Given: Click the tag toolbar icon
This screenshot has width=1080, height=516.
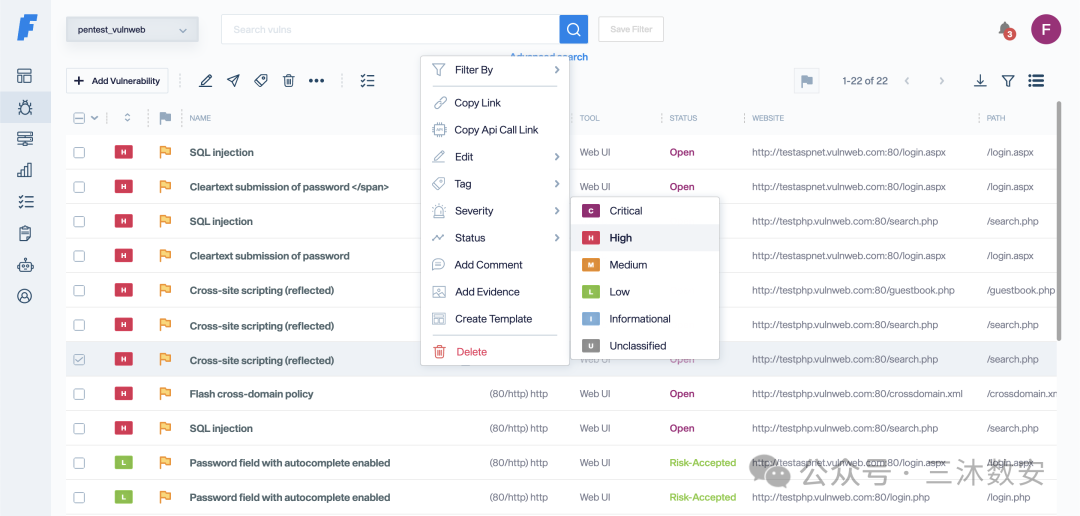Looking at the screenshot, I should [261, 81].
